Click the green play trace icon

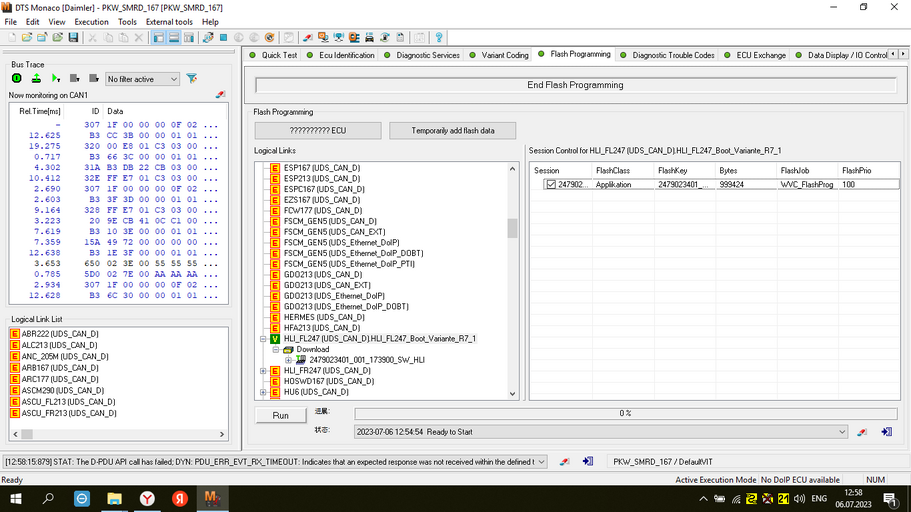(x=56, y=78)
